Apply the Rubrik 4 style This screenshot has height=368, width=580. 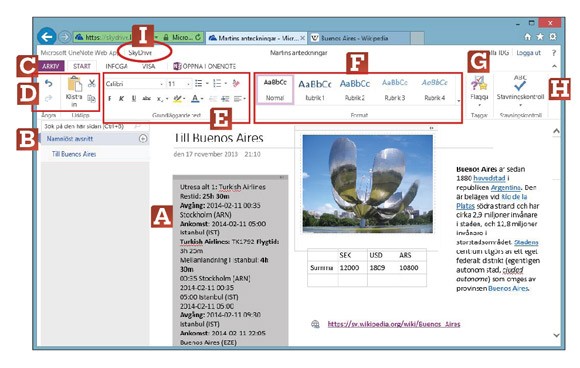[435, 90]
